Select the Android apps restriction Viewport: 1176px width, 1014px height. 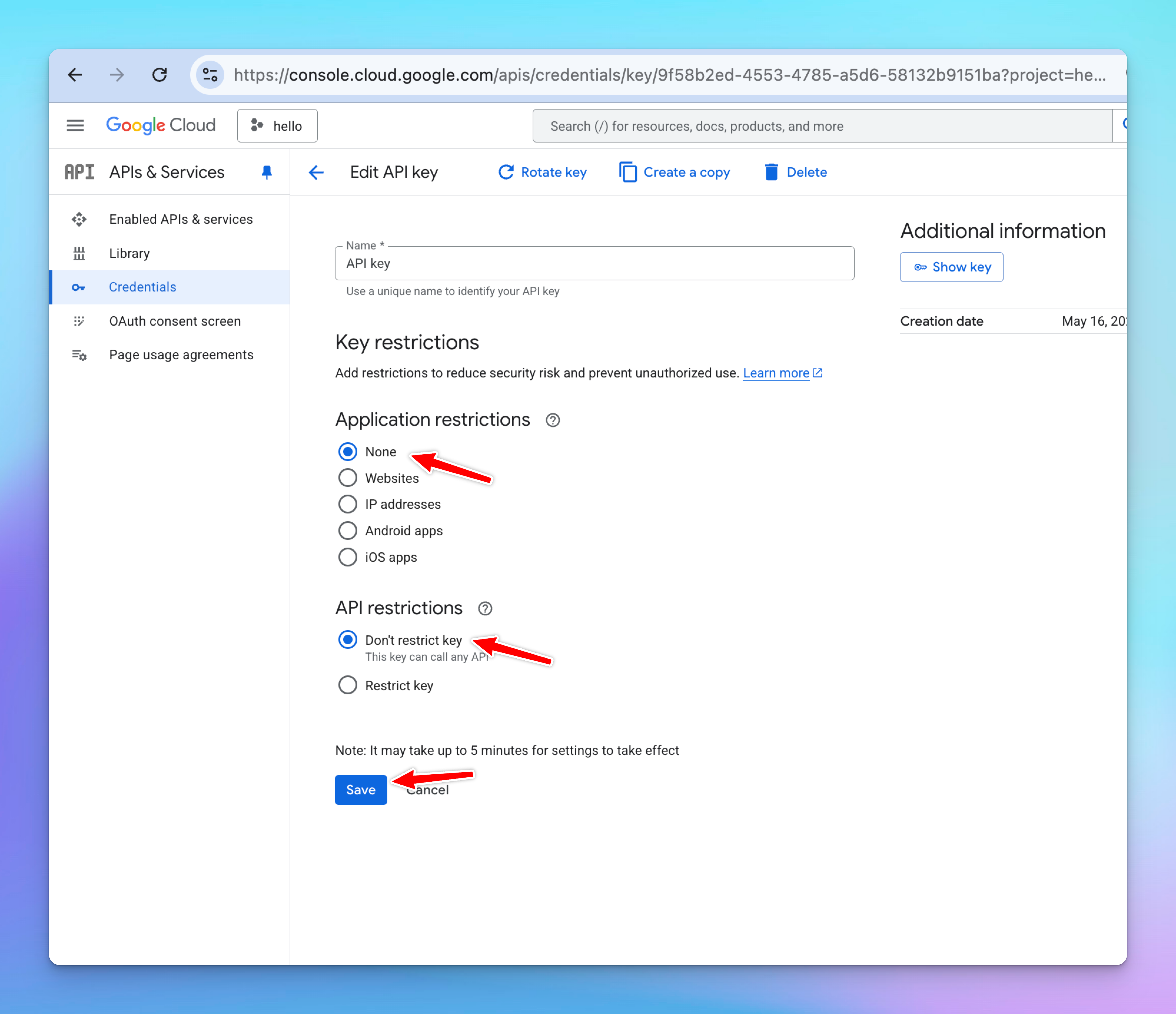pyautogui.click(x=348, y=531)
